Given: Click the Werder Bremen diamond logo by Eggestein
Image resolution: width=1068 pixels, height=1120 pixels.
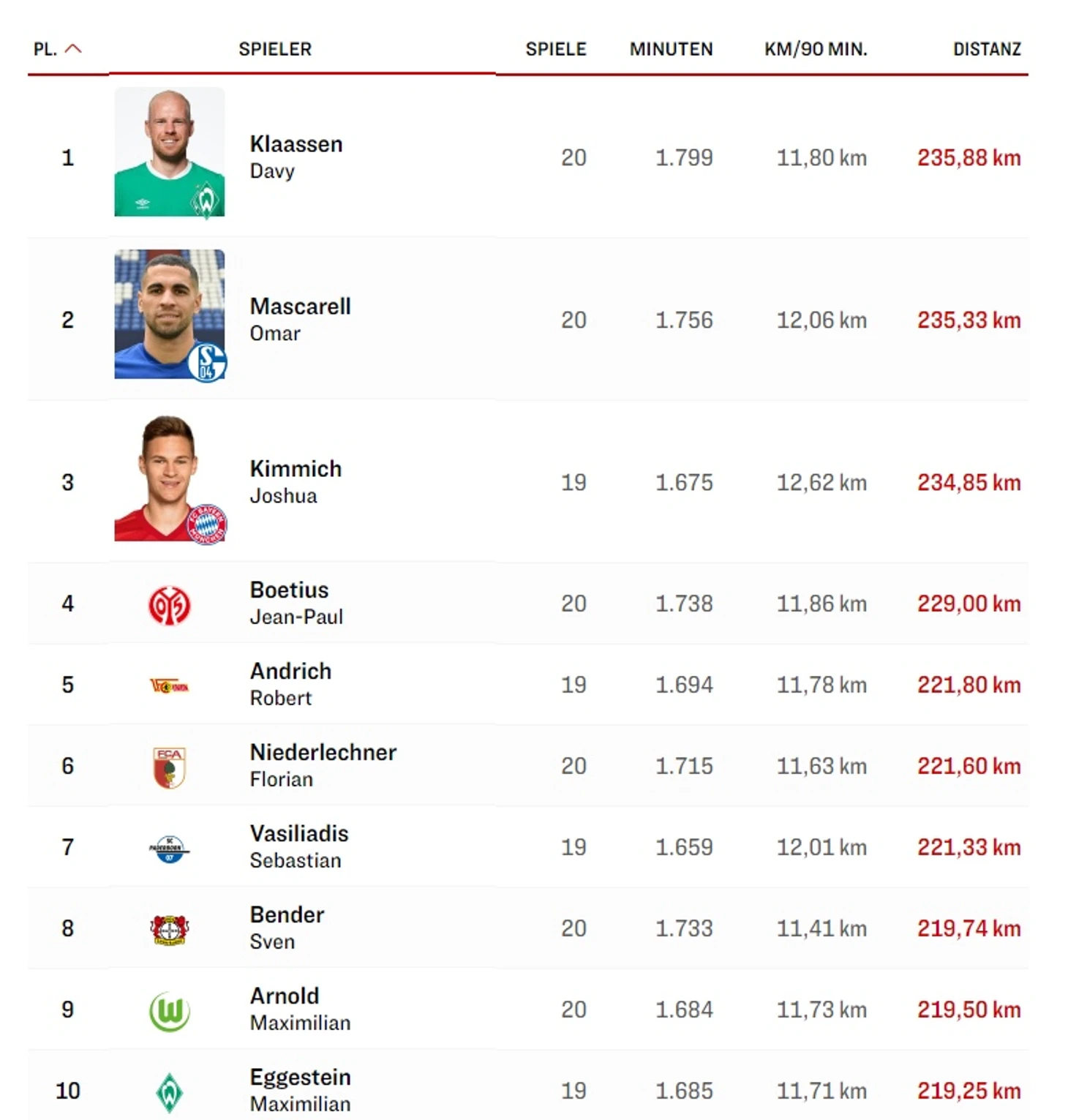Looking at the screenshot, I should click(169, 1092).
